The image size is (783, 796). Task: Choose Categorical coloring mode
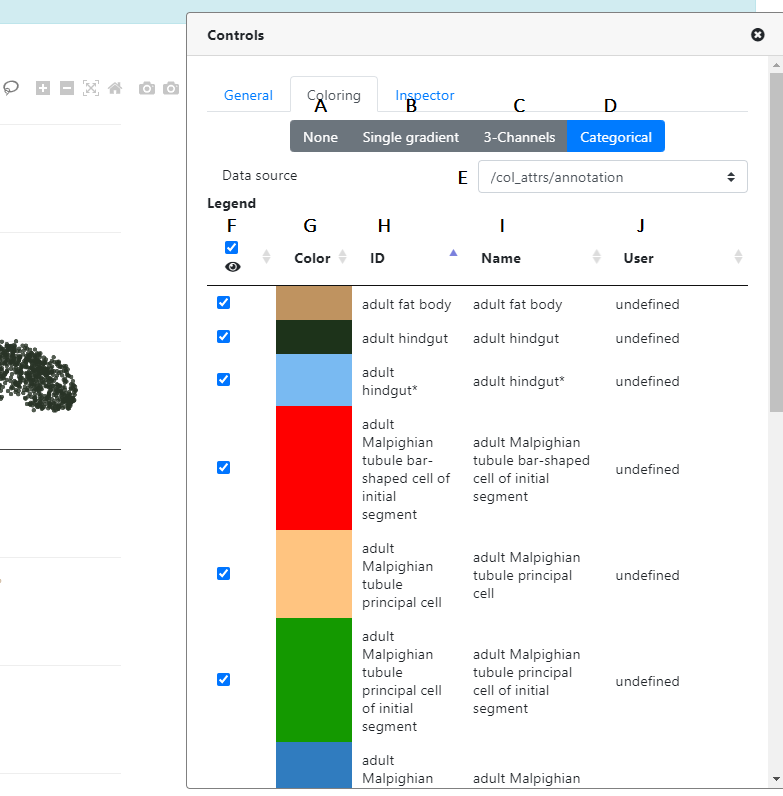click(x=615, y=137)
